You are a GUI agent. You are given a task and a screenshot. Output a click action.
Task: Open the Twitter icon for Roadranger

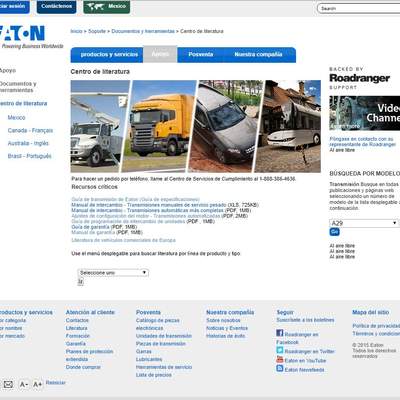click(280, 350)
